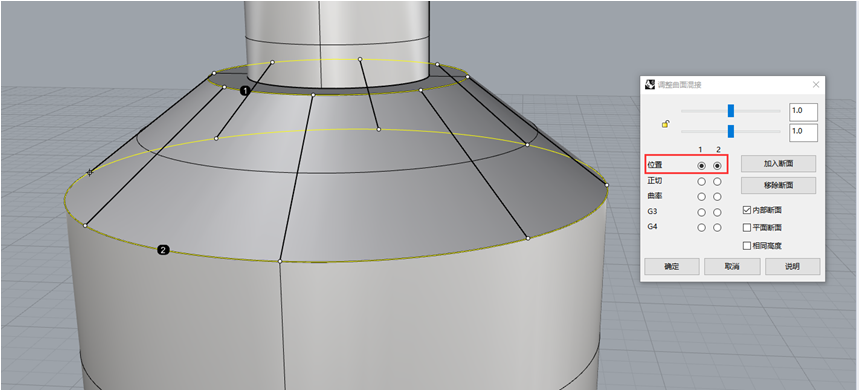The width and height of the screenshot is (860, 391).
Task: Uncheck the 内部断面 checkbox
Action: coord(746,209)
